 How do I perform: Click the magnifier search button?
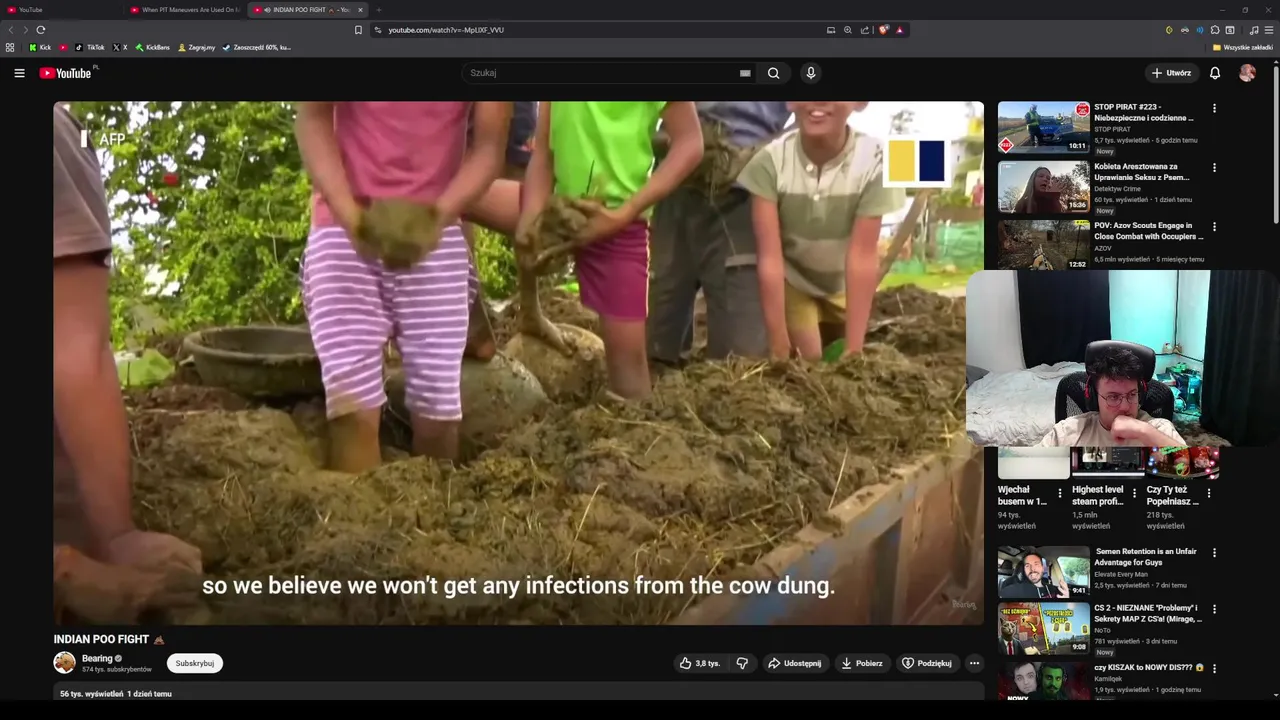pos(773,73)
